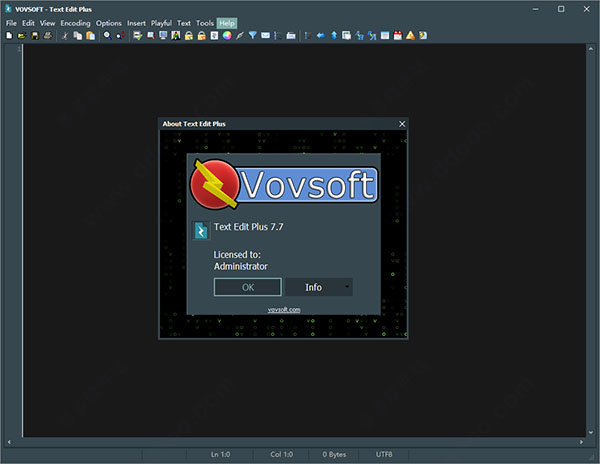The height and width of the screenshot is (464, 600).
Task: Click the color wheel toolbar icon
Action: click(227, 36)
